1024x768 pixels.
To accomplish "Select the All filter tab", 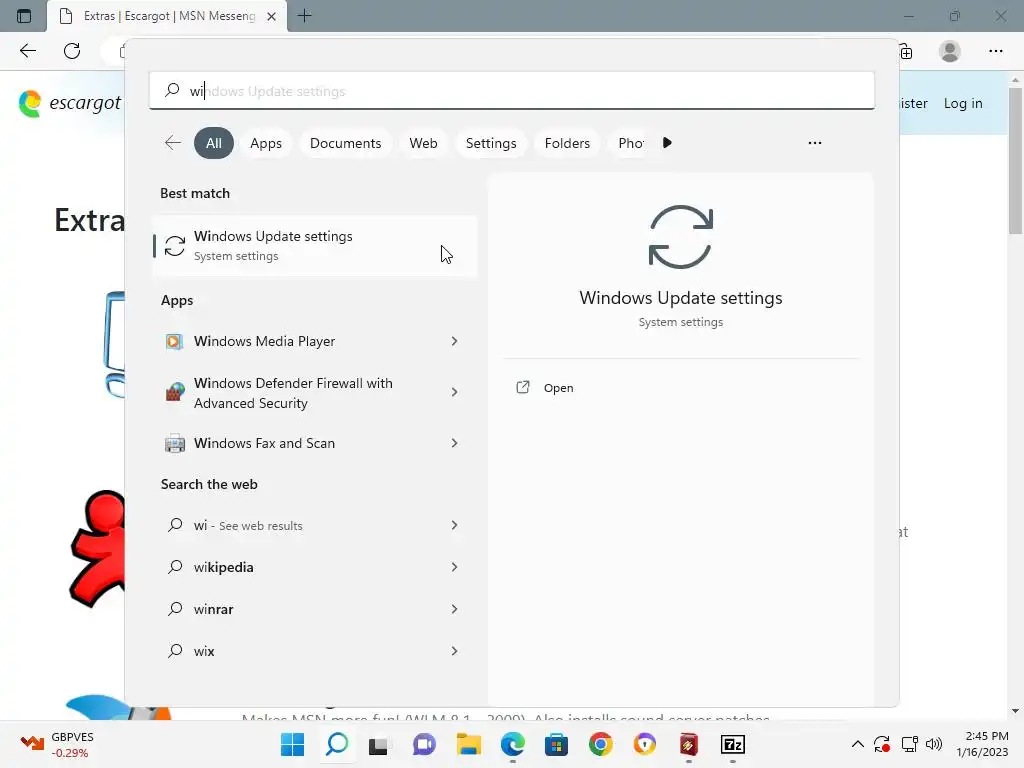I will 214,143.
